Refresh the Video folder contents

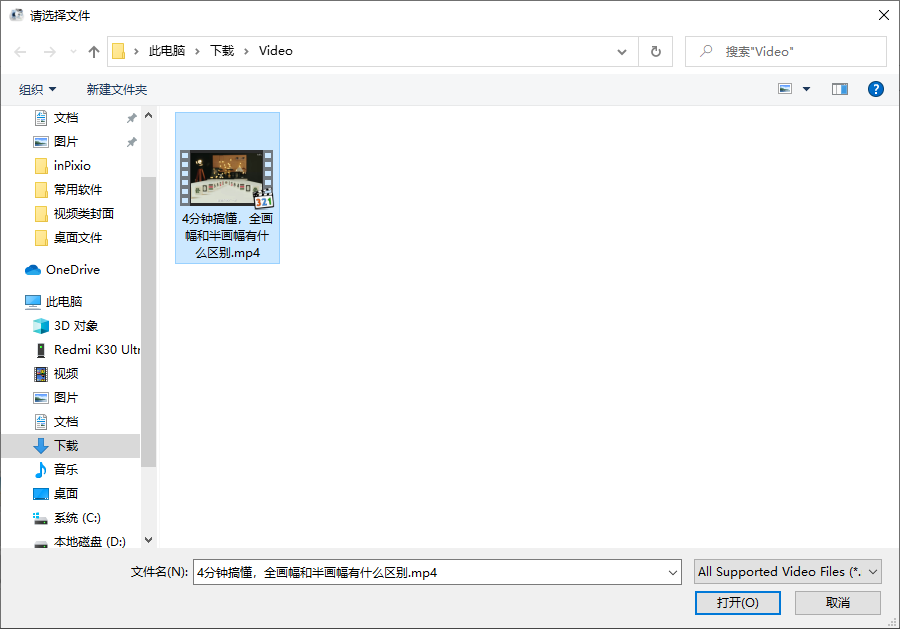656,50
